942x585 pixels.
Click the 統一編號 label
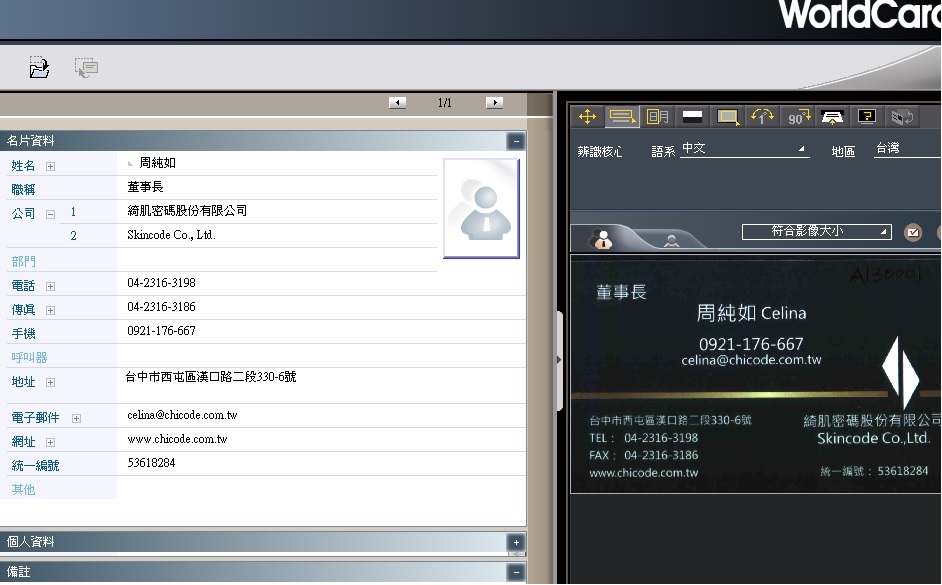[35, 466]
